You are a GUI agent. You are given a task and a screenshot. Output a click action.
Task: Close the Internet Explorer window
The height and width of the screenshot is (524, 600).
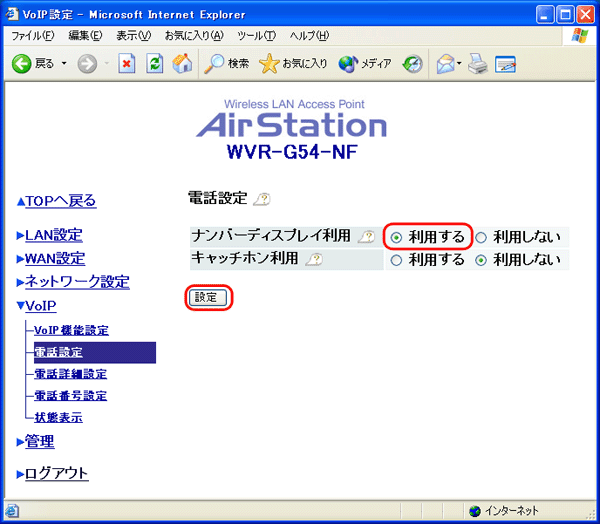click(585, 15)
